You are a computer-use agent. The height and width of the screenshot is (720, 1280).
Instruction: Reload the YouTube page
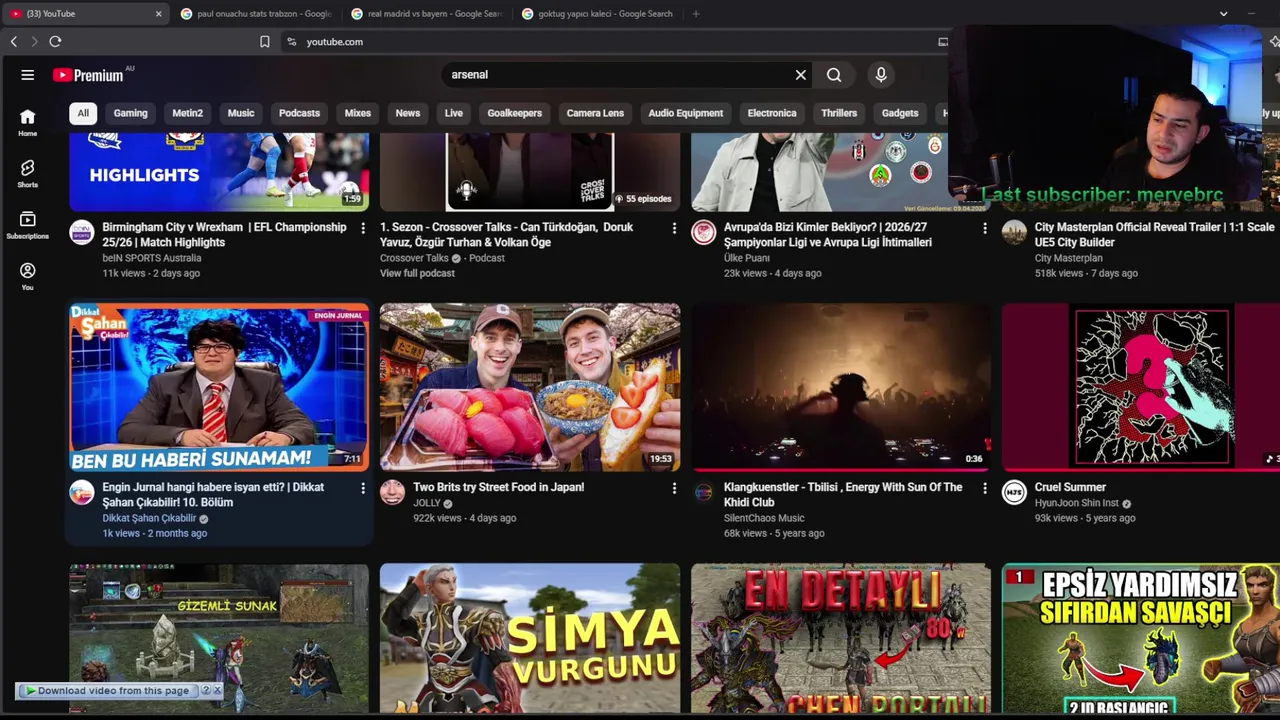pyautogui.click(x=56, y=42)
